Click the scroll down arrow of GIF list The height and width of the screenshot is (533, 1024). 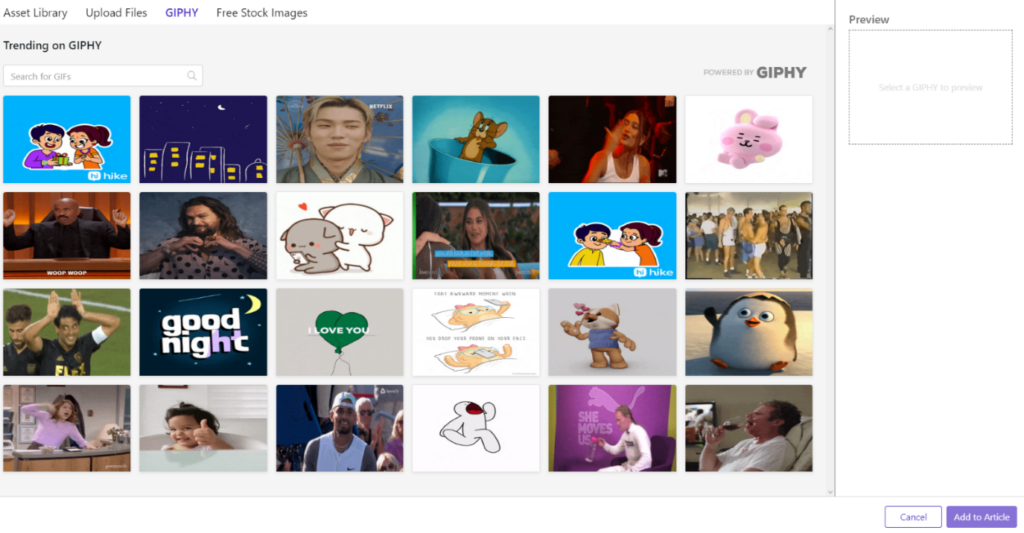coord(830,492)
